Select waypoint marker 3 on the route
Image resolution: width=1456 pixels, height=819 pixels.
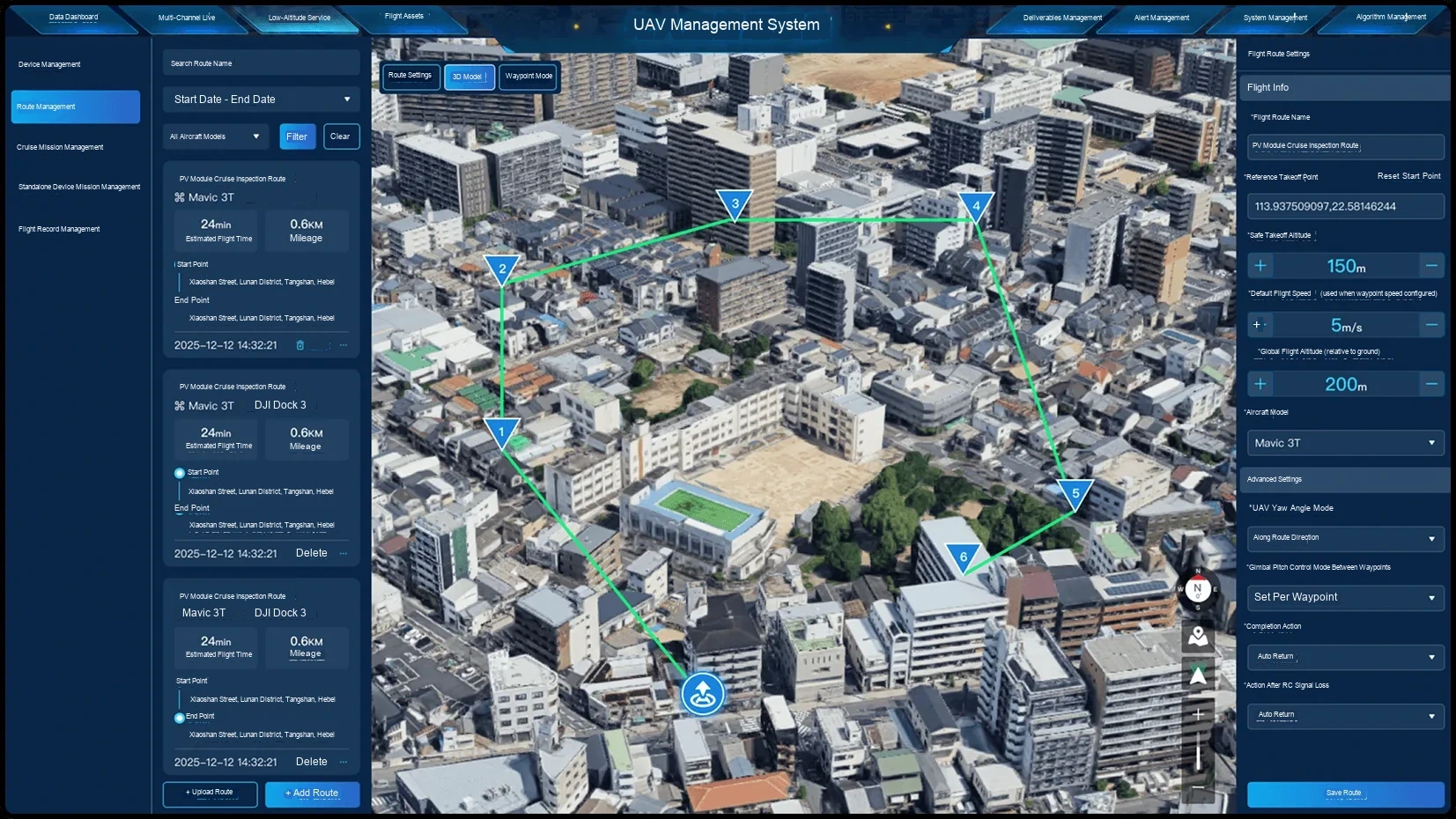[735, 205]
